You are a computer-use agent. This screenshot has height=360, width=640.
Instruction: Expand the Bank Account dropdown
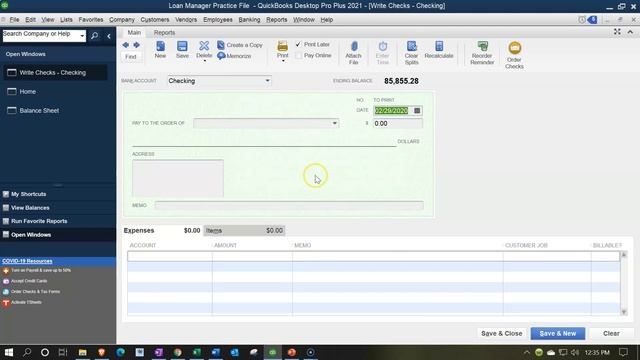(x=267, y=81)
